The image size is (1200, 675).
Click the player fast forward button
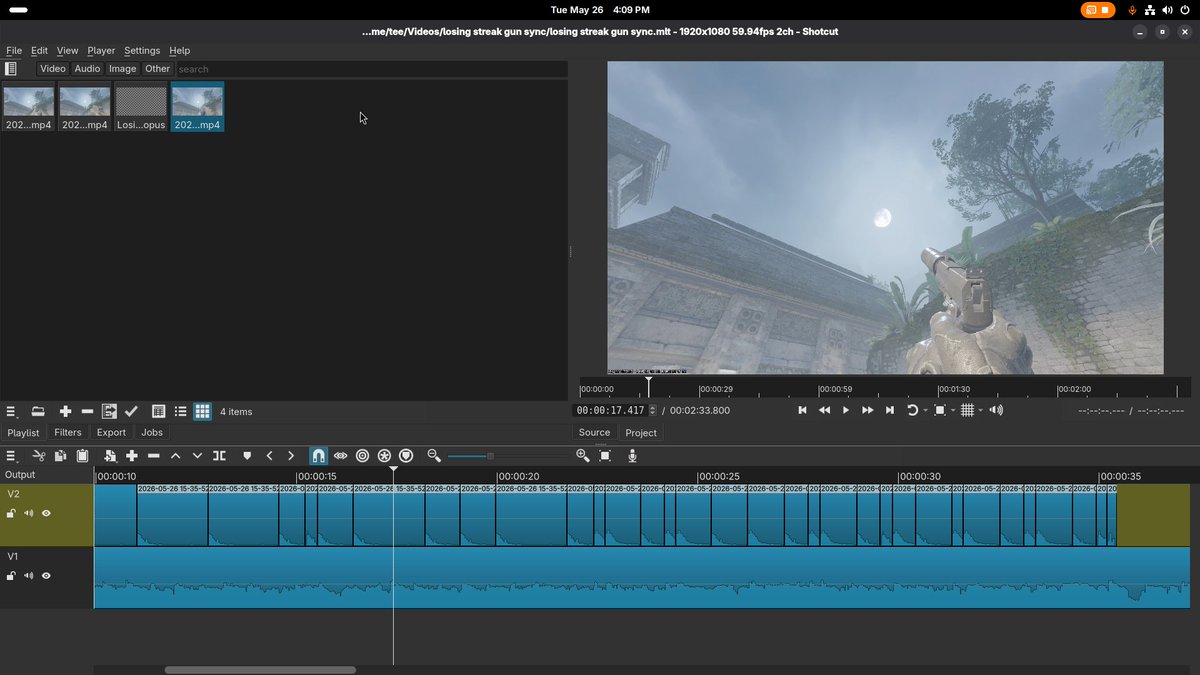click(x=868, y=410)
